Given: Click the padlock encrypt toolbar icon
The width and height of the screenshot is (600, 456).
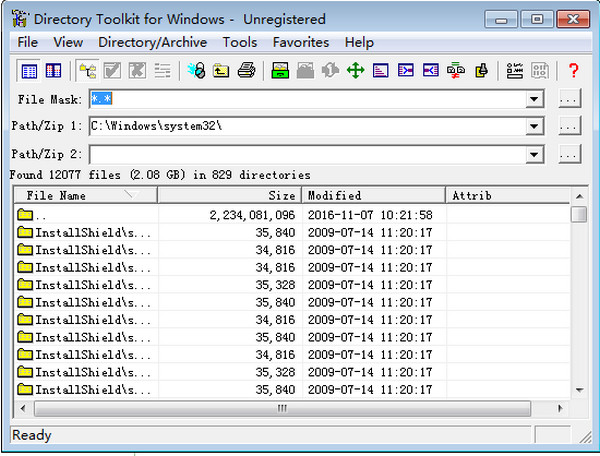Looking at the screenshot, I should point(197,71).
